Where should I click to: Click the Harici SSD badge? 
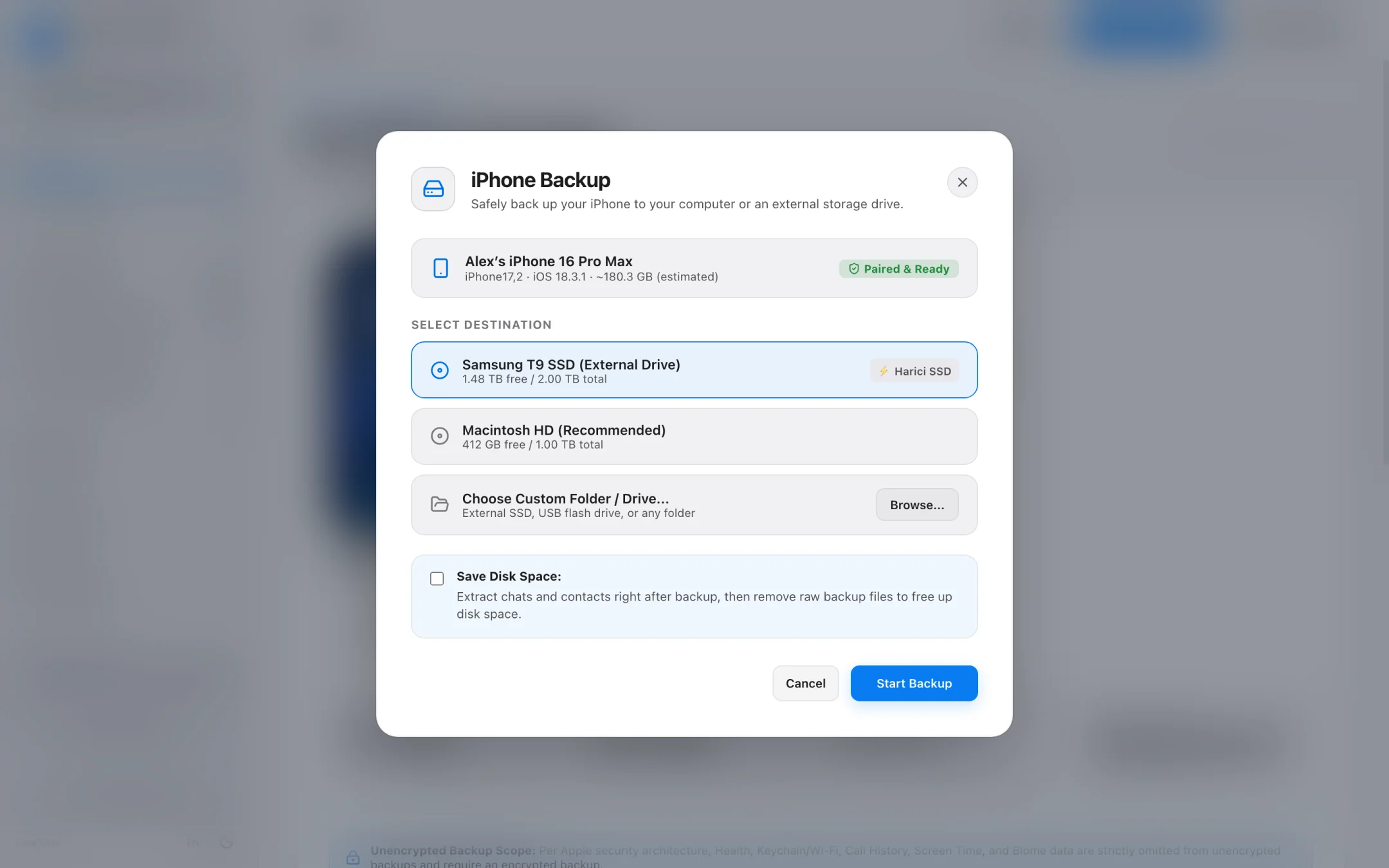click(914, 371)
